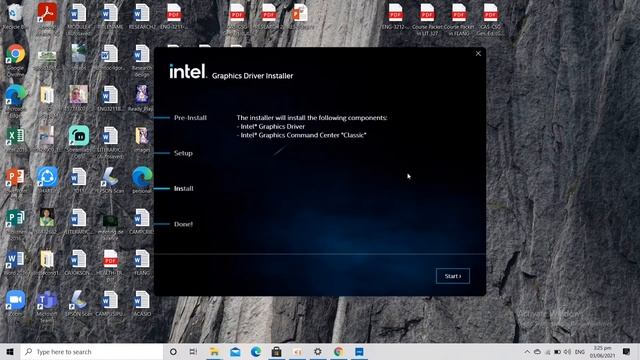Open Microsoft Edge from the taskbar
The image size is (640, 360).
pos(256,352)
